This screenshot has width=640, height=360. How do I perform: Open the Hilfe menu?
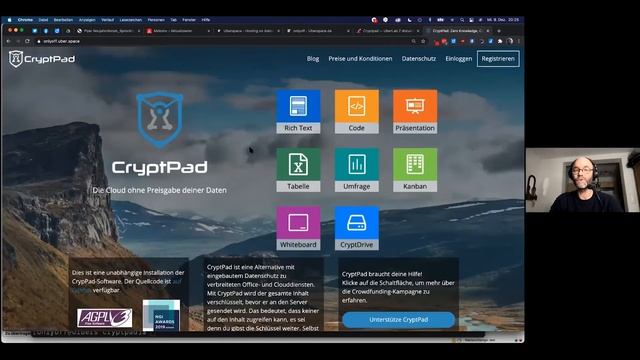[x=206, y=20]
